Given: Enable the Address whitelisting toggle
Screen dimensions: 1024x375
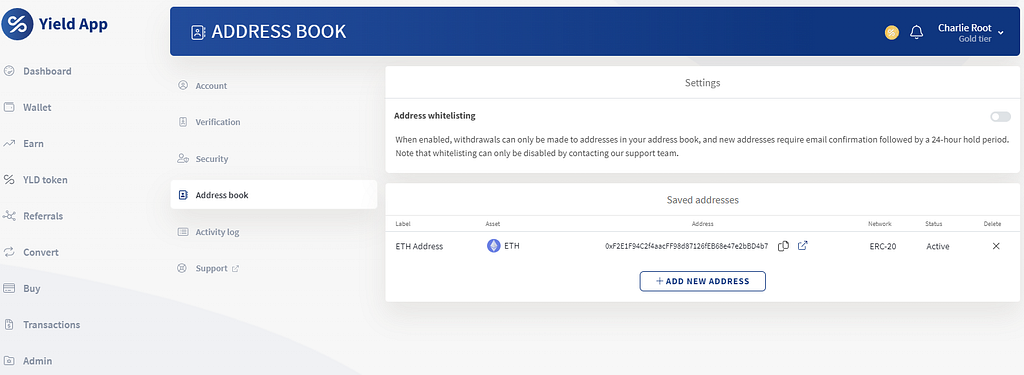Looking at the screenshot, I should point(1000,116).
